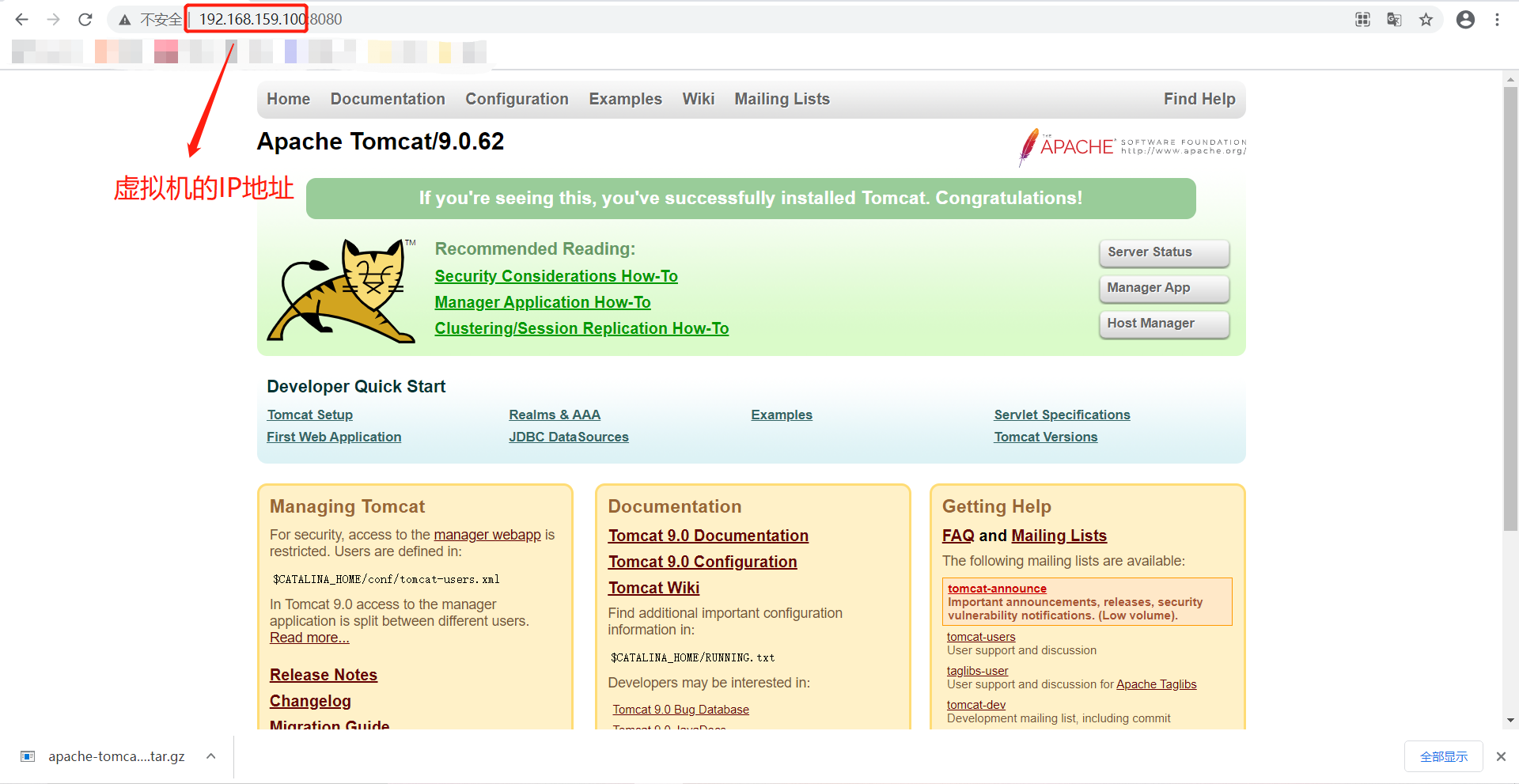1519x784 pixels.
Task: Click the $CATALINA_HOME/conf/tomcat-users.xml path text
Action: pyautogui.click(x=386, y=579)
